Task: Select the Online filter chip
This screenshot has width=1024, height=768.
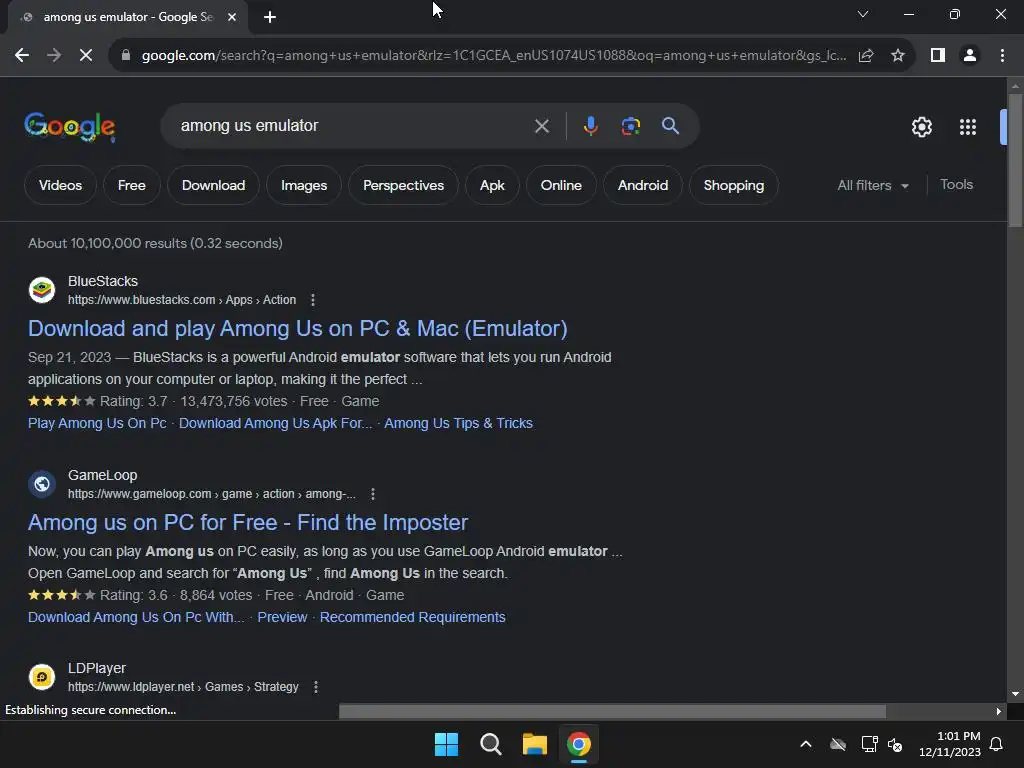Action: (561, 185)
